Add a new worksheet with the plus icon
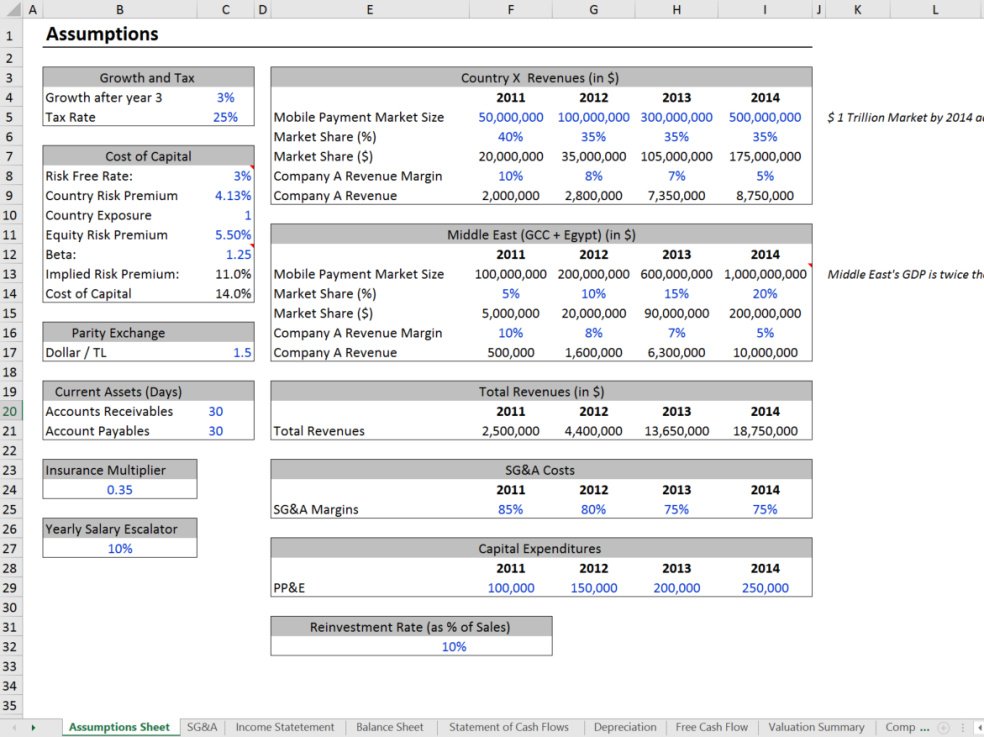 point(943,727)
